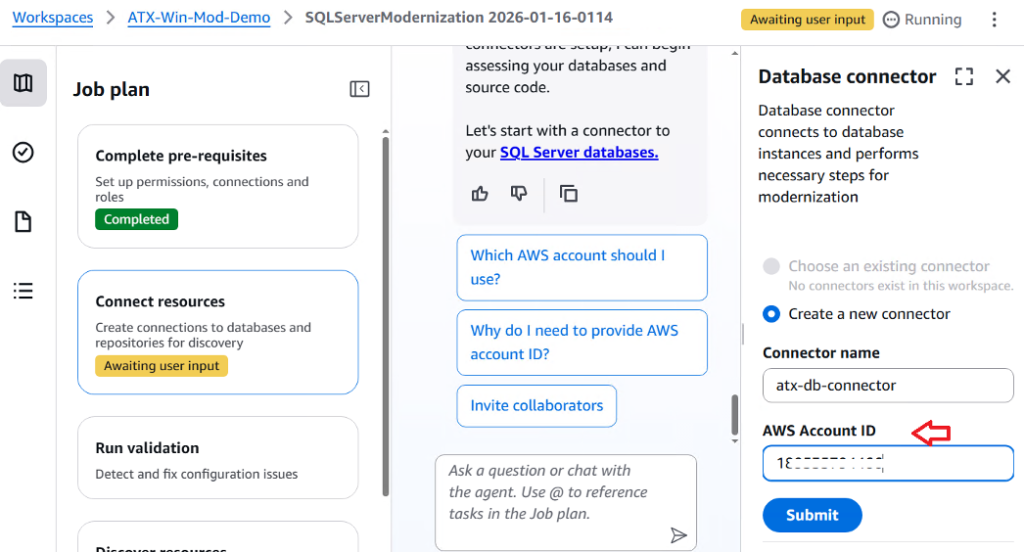Select Choose an existing connector option

point(771,267)
